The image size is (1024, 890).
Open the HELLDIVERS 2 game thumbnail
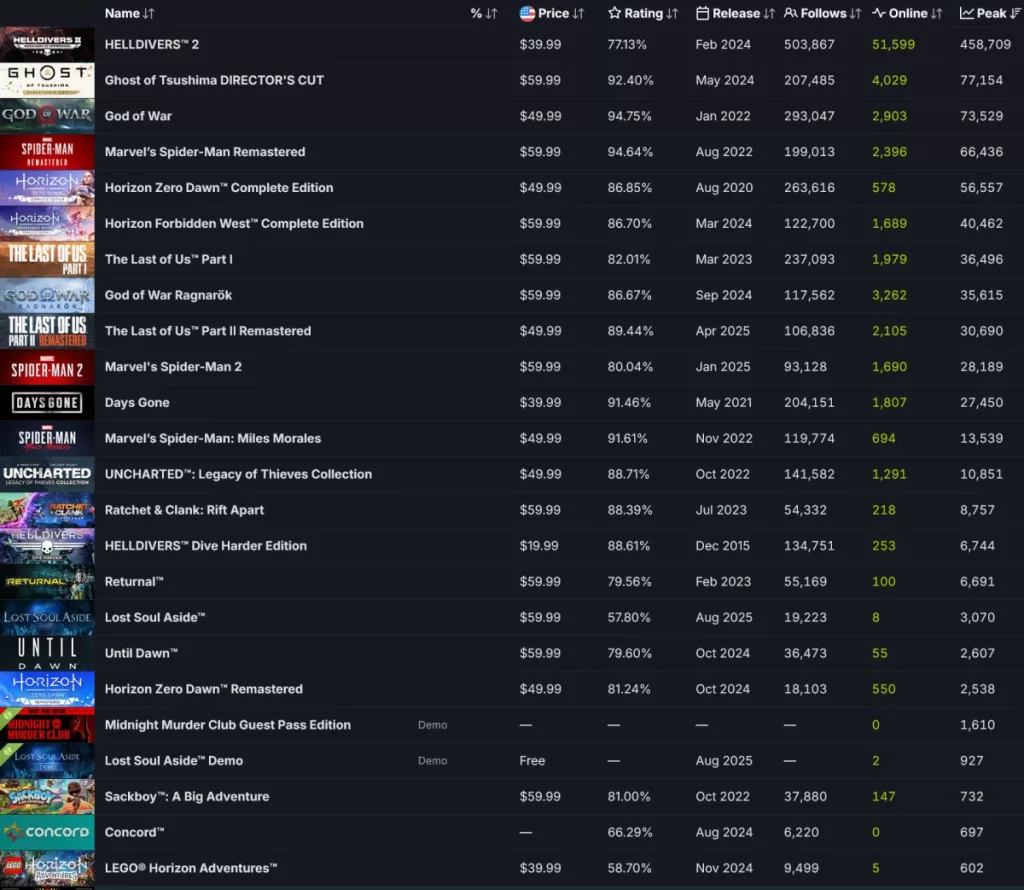point(47,45)
